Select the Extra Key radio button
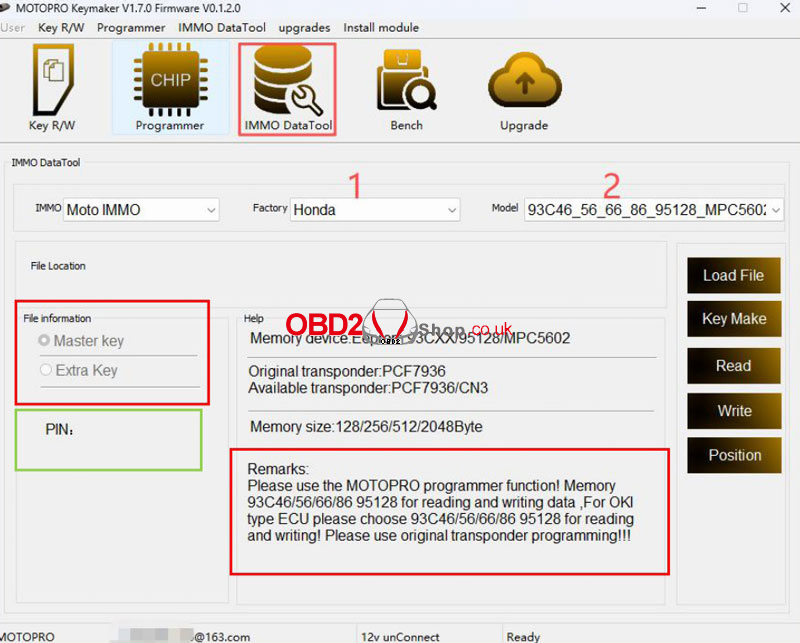800x643 pixels. click(45, 369)
